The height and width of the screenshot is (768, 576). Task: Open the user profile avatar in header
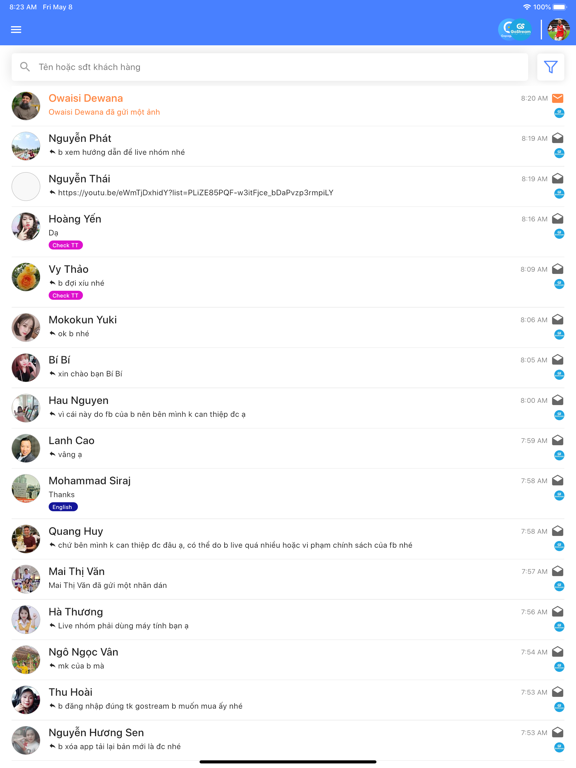pos(558,29)
